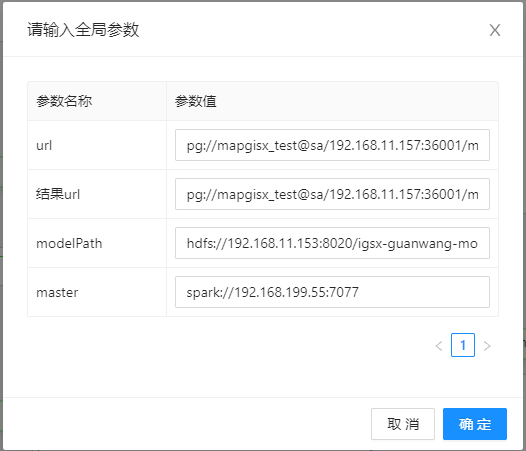Confirm with the 确定 button
Viewport: 526px width, 451px height.
tap(475, 424)
